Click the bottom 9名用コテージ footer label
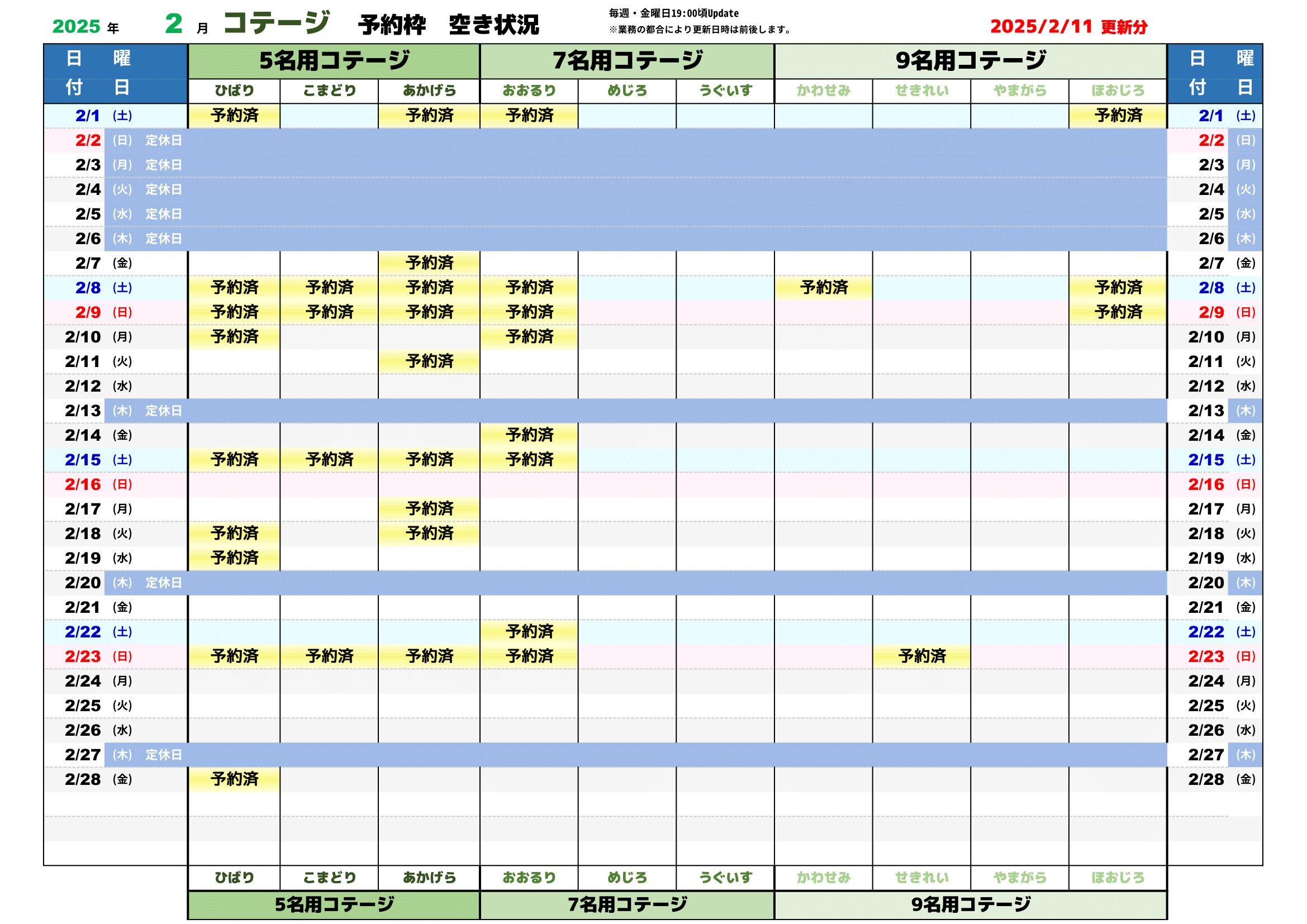The height and width of the screenshot is (924, 1307). 971,905
